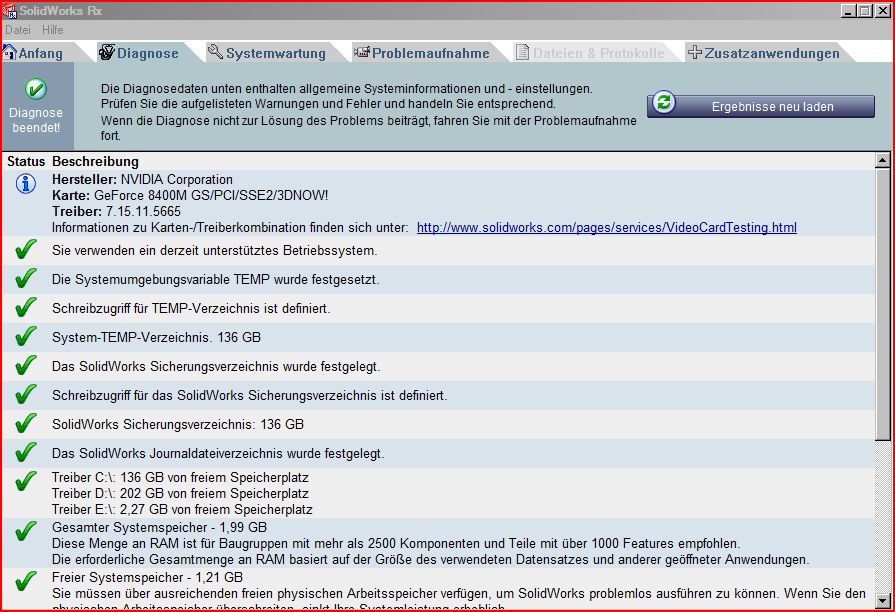Click checkmark beside Treiber C:\ free space row
The image size is (895, 612).
click(x=26, y=482)
